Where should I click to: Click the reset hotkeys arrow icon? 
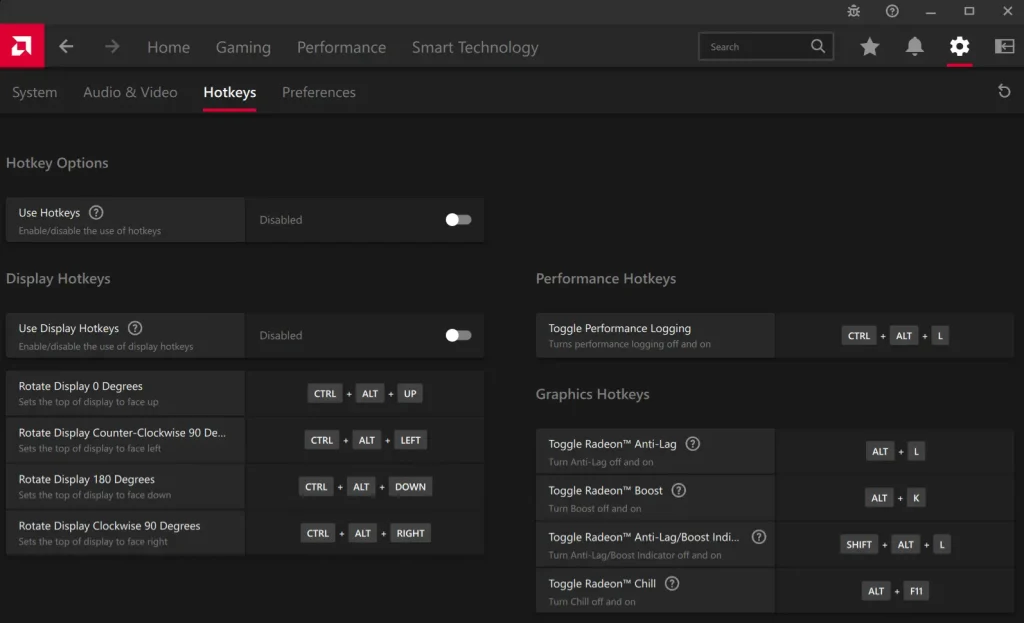point(1004,91)
